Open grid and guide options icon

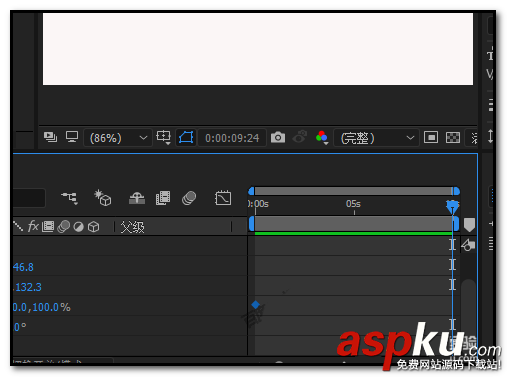164,137
